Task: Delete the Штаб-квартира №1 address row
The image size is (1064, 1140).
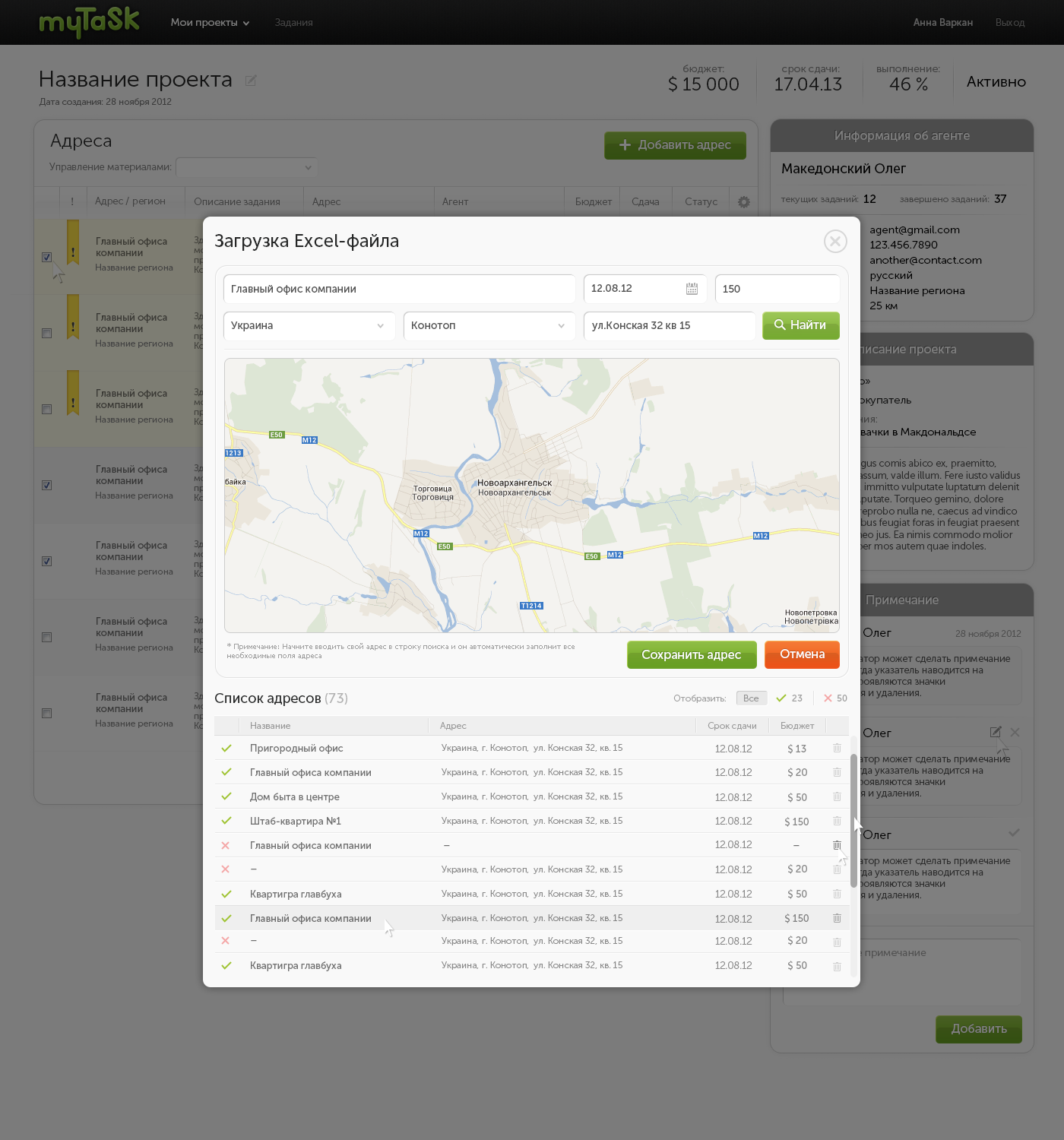Action: coord(837,821)
